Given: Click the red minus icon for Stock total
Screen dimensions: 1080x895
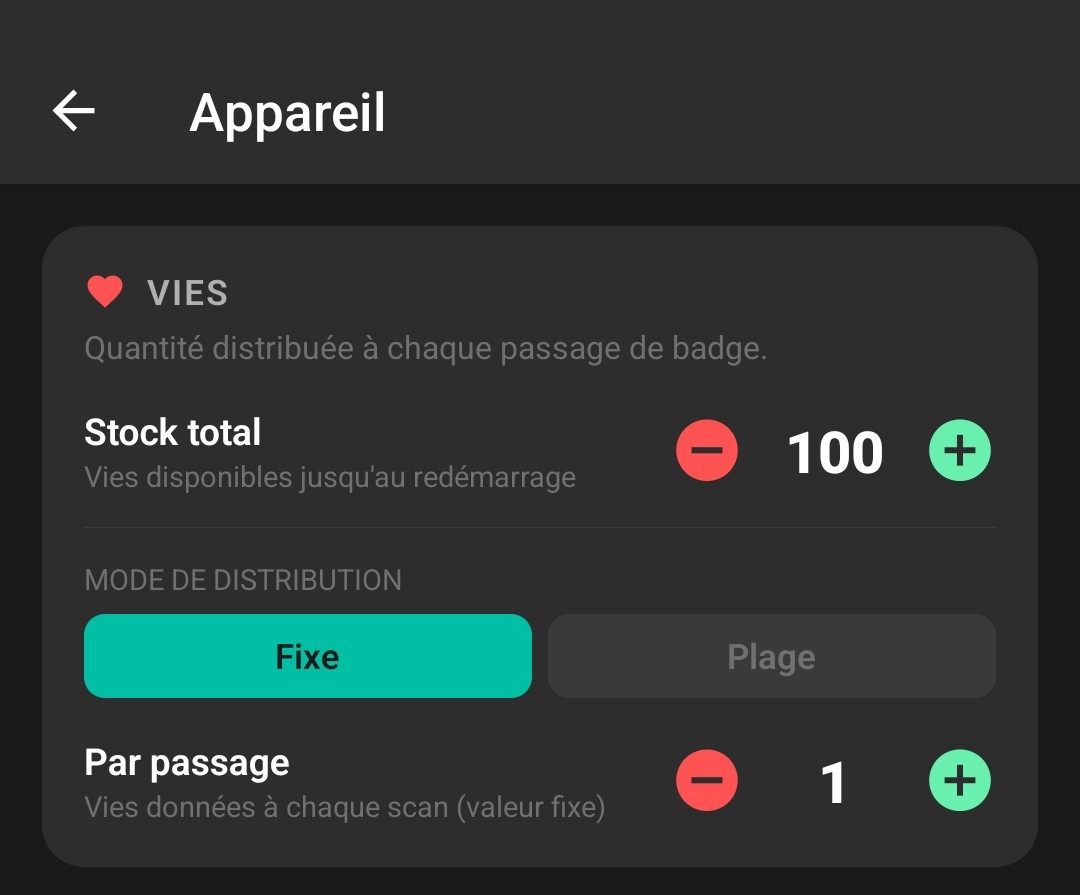Looking at the screenshot, I should (707, 451).
